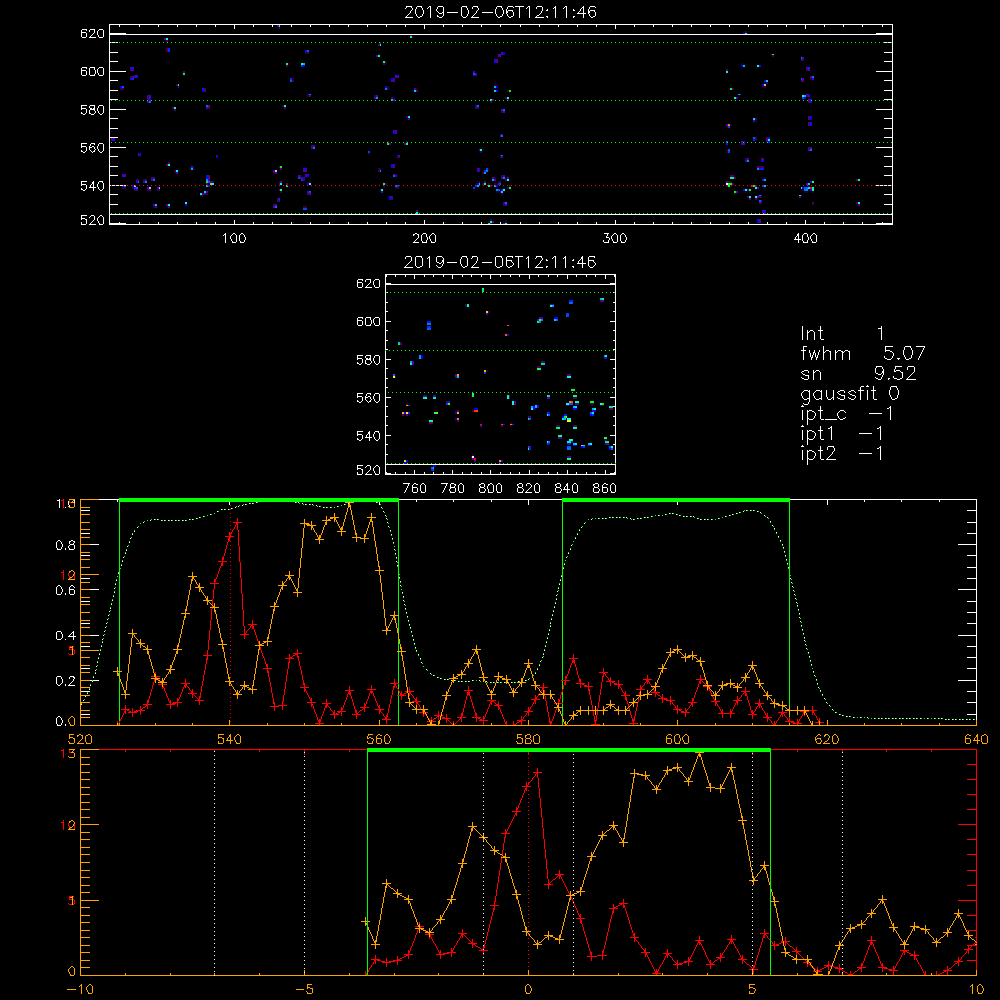Click the 100 label on top plot x-axis

[x=234, y=239]
